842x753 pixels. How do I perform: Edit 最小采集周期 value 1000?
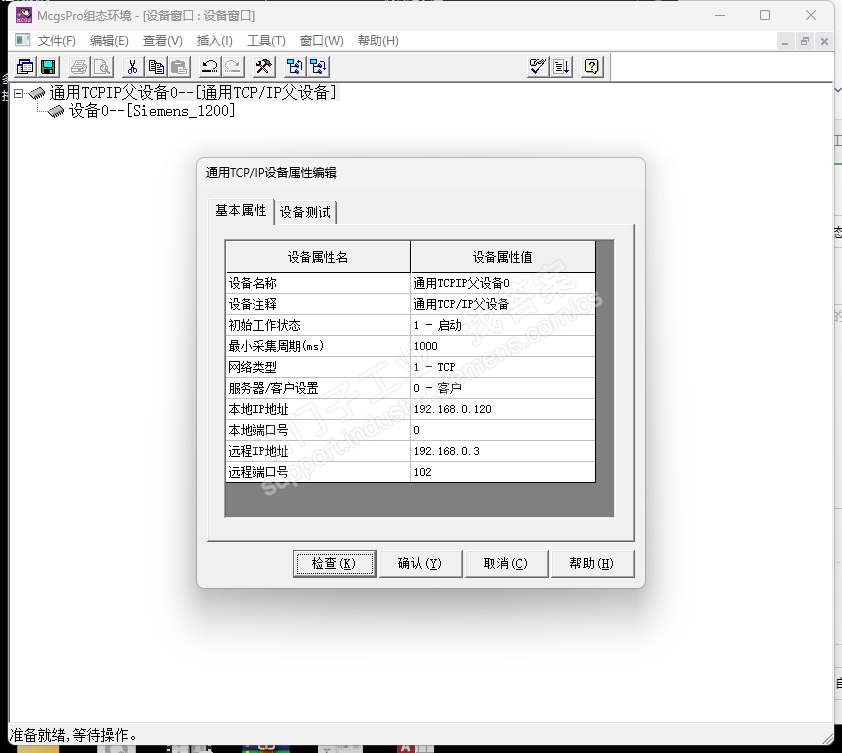pyautogui.click(x=503, y=346)
